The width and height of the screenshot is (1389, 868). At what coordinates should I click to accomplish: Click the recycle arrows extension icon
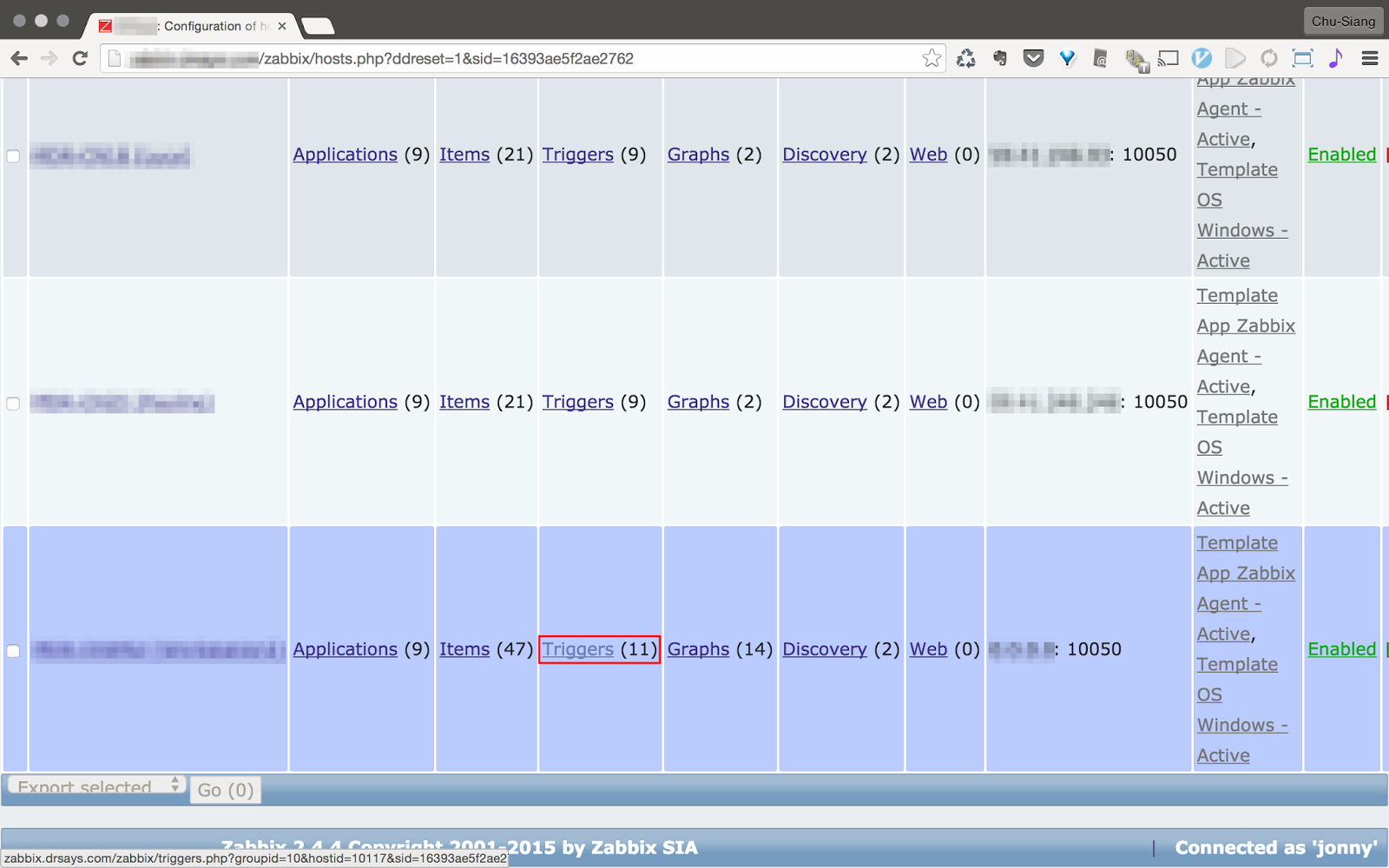[x=965, y=58]
